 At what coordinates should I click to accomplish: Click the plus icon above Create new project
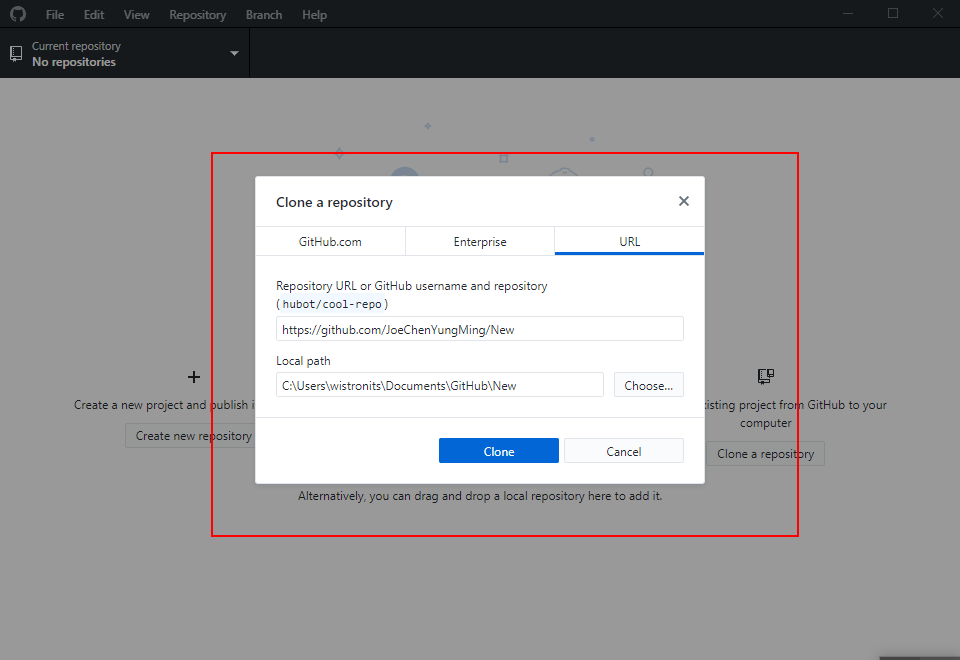pos(193,377)
